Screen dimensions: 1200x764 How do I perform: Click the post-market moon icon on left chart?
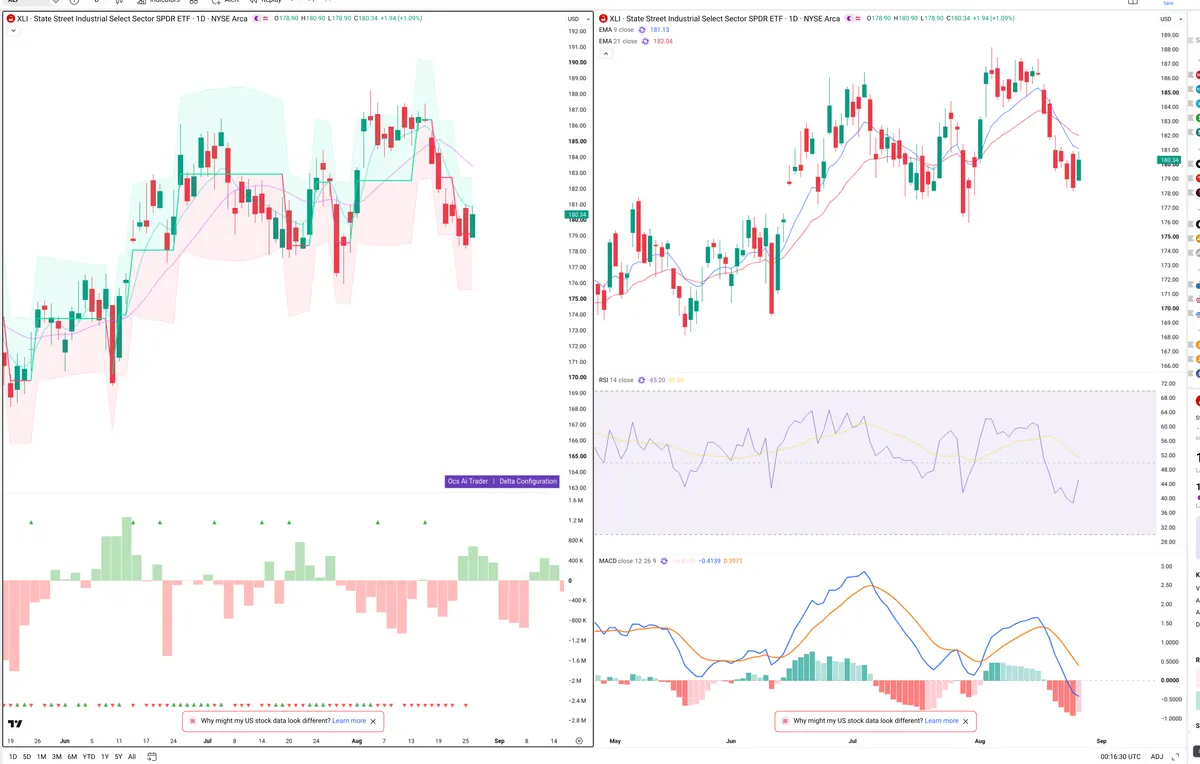[257, 18]
